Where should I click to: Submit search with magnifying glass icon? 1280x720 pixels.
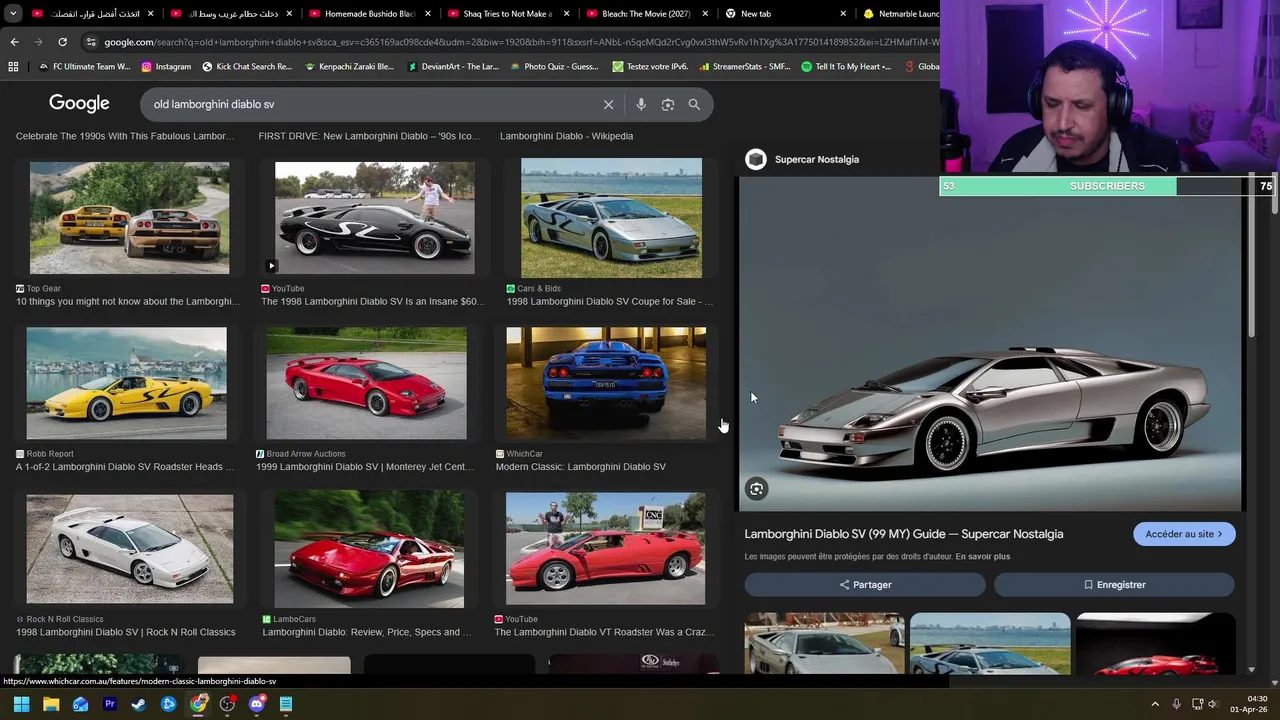coord(694,104)
